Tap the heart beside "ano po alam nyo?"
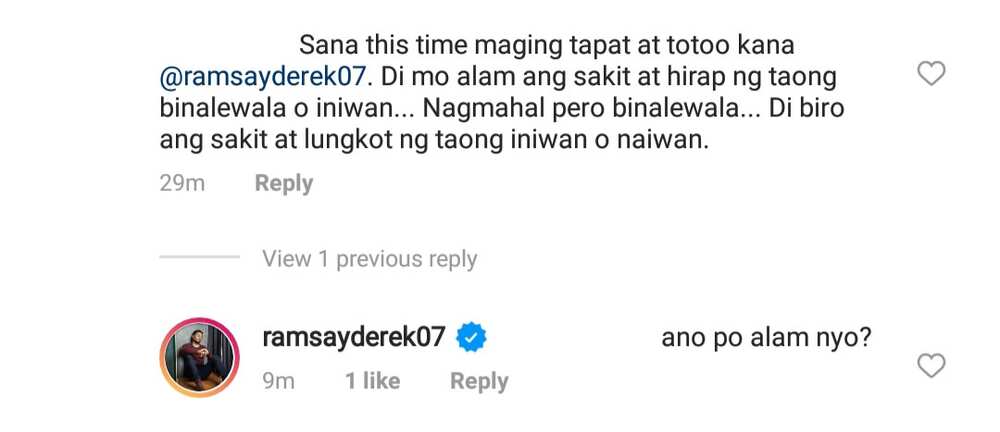 930,366
